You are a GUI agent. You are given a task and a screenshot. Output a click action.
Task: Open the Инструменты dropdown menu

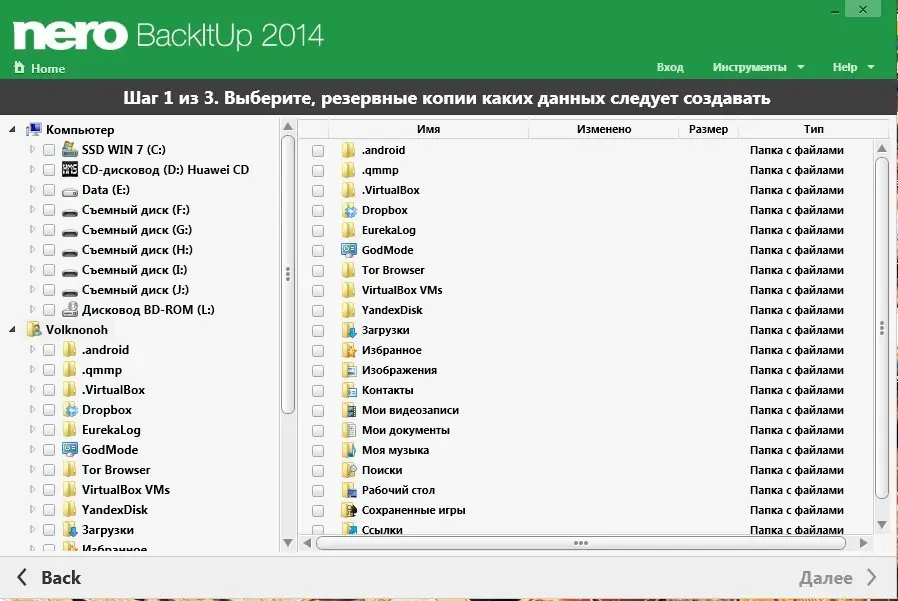(x=758, y=67)
